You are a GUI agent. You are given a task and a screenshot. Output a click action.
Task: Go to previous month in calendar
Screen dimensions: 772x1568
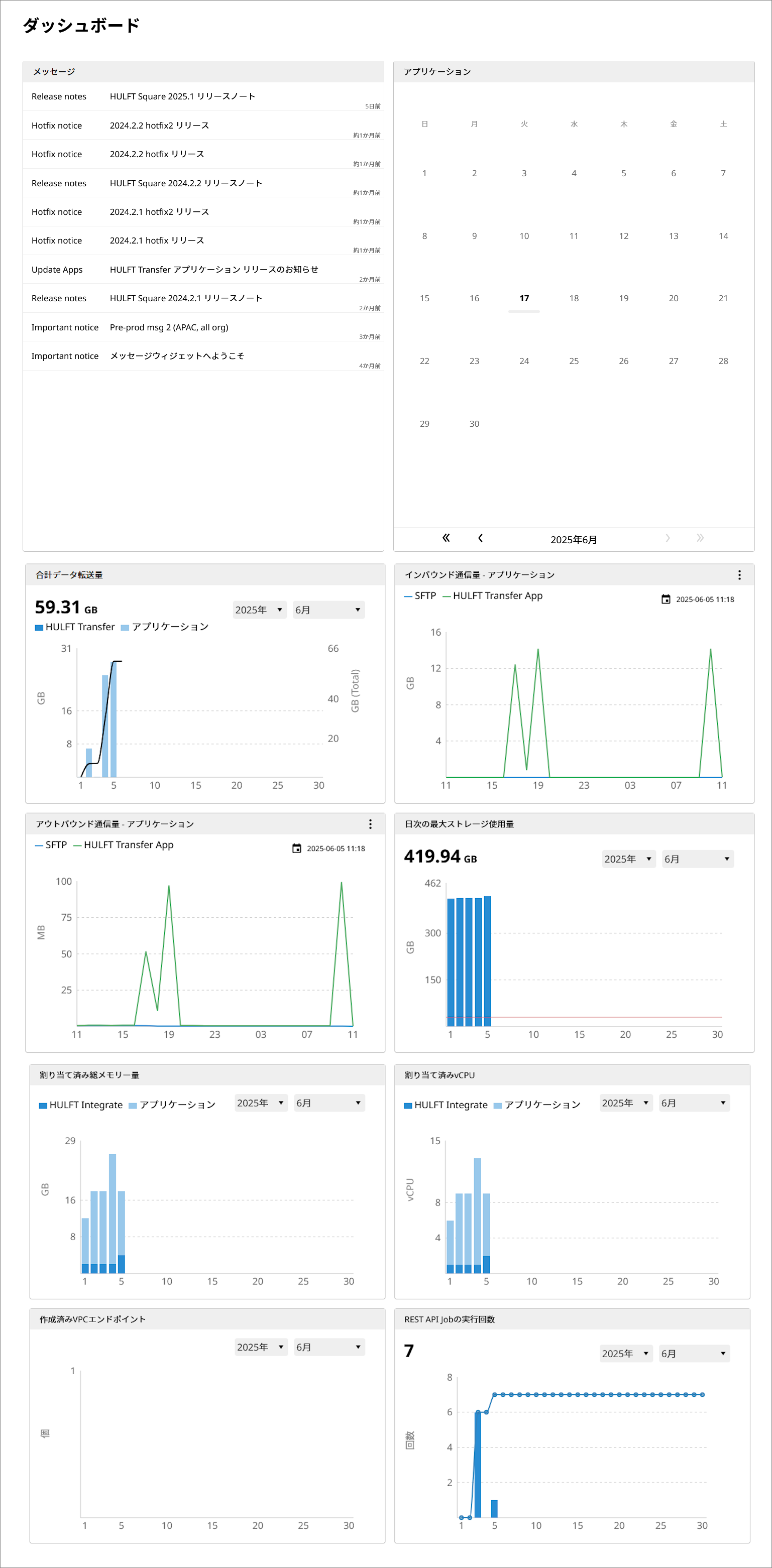[x=480, y=538]
